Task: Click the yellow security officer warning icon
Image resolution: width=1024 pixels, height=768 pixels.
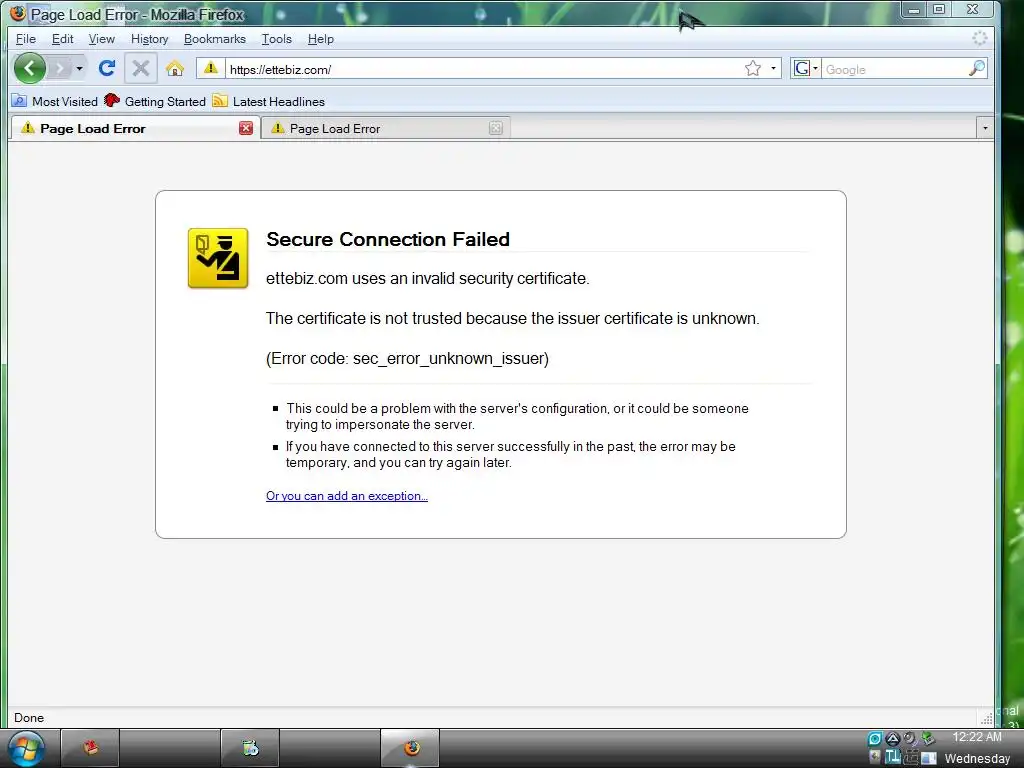Action: 218,258
